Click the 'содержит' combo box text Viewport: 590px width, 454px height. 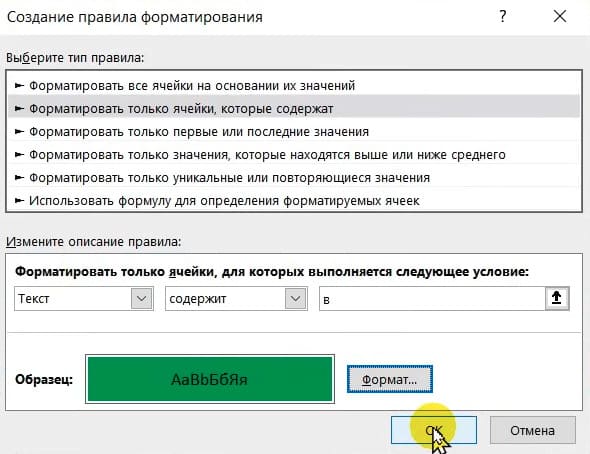point(198,299)
